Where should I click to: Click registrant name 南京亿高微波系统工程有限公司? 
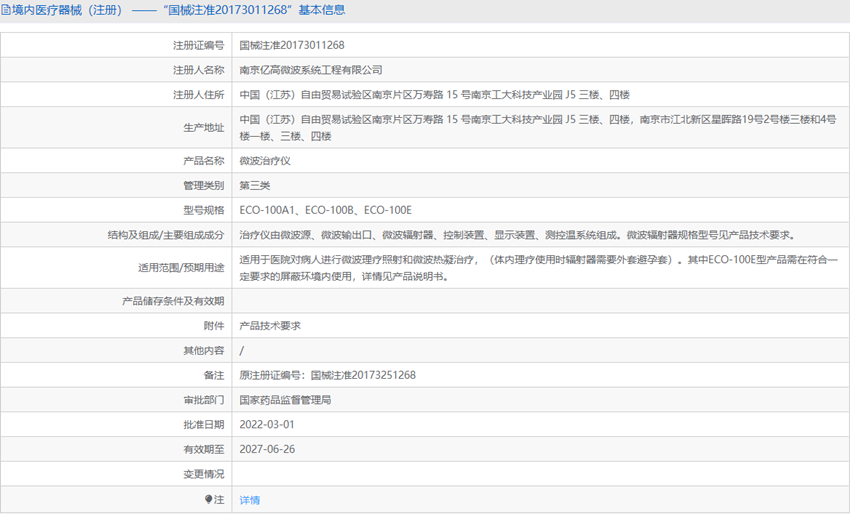coord(311,70)
